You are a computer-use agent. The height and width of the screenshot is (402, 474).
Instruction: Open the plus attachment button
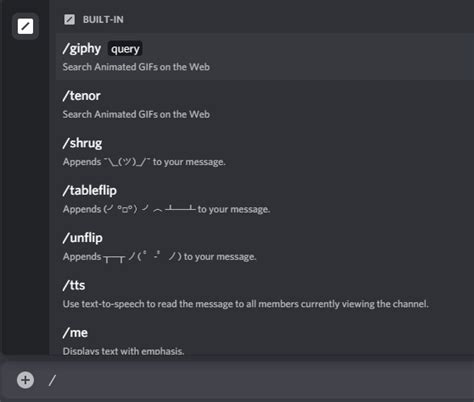(25, 380)
